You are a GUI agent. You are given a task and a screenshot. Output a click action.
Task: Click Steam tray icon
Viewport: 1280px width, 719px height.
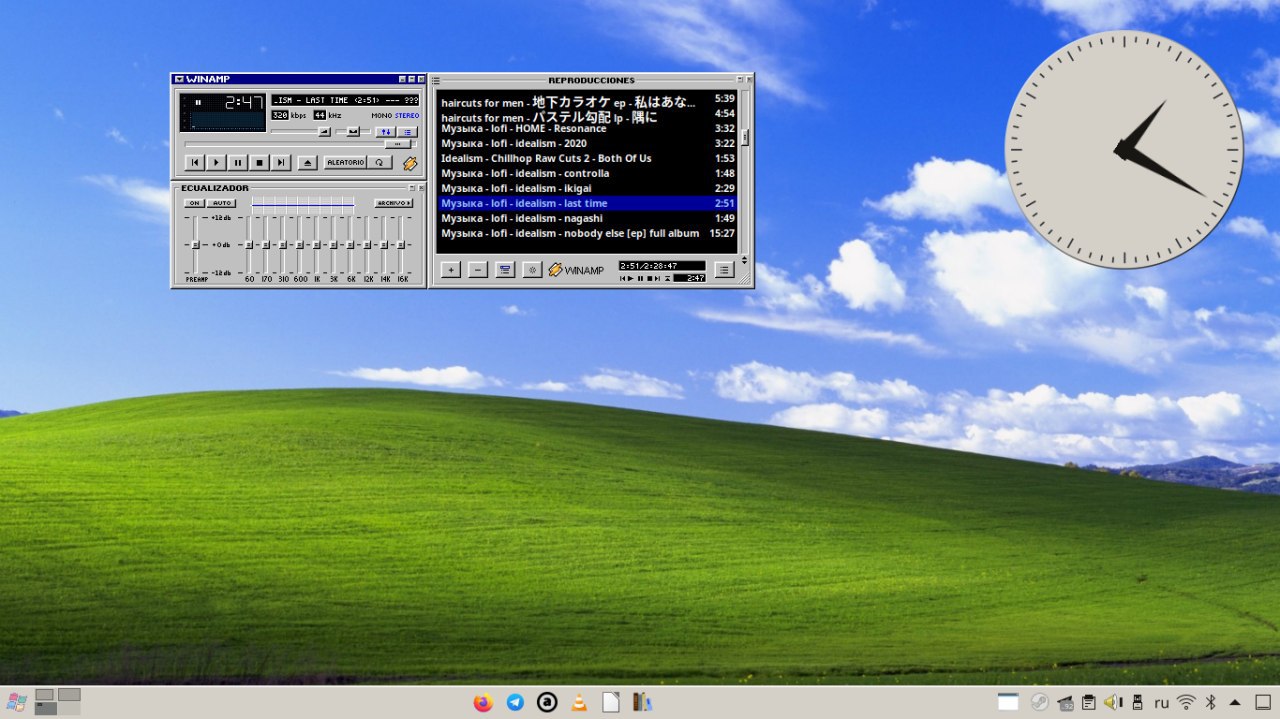[x=1040, y=702]
